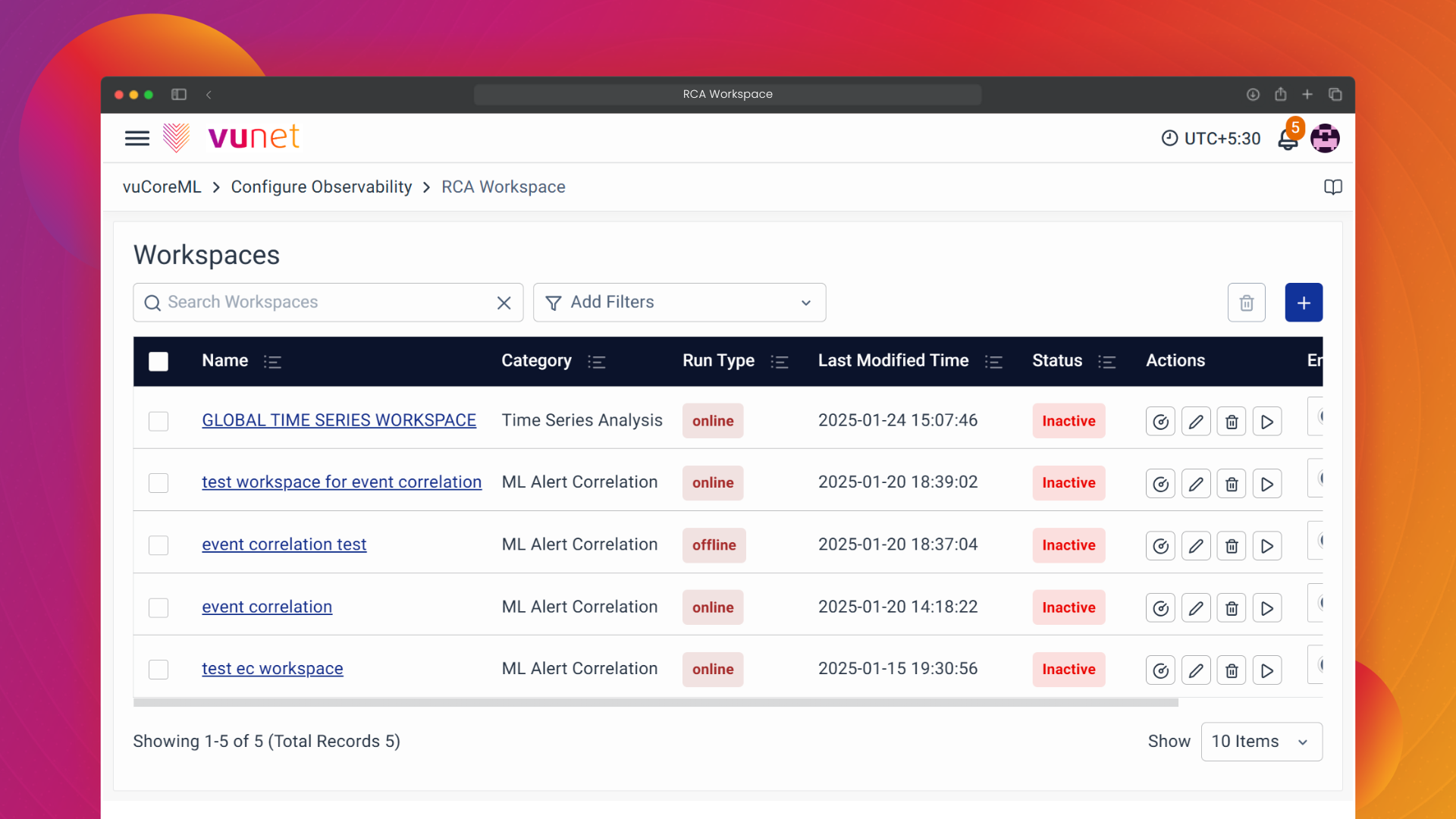Open the test workspace for event correlation link
The image size is (1456, 819).
pos(341,482)
